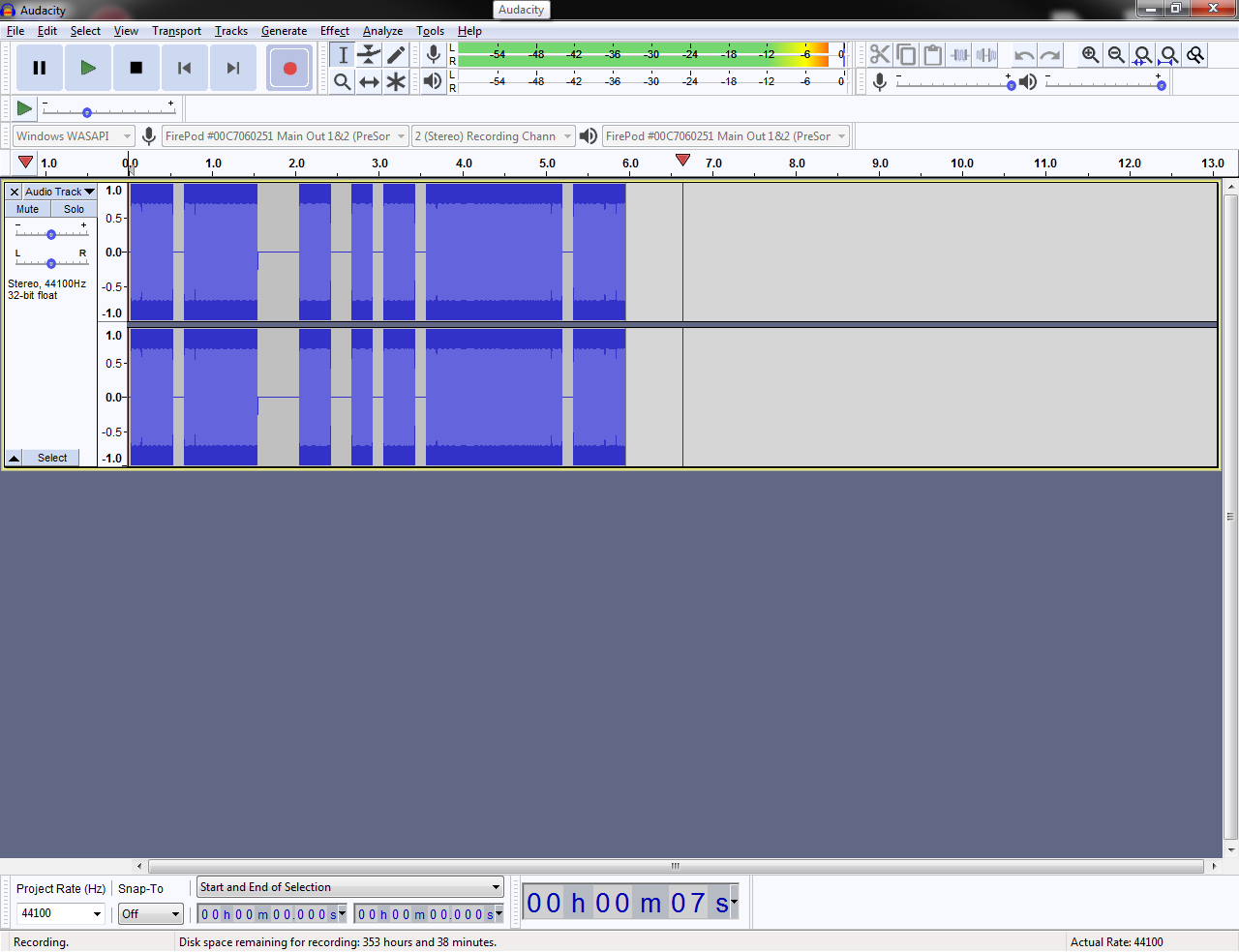Viewport: 1239px width, 952px height.
Task: Open the Generate menu
Action: [x=284, y=31]
